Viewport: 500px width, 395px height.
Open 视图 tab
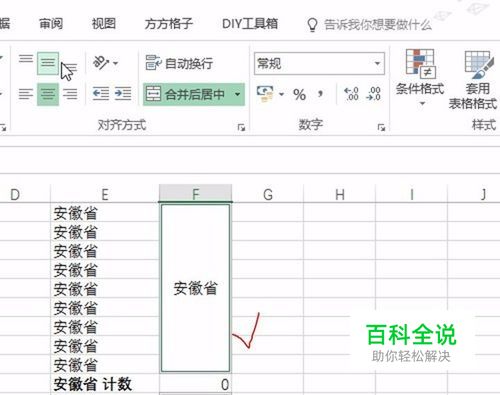(104, 24)
